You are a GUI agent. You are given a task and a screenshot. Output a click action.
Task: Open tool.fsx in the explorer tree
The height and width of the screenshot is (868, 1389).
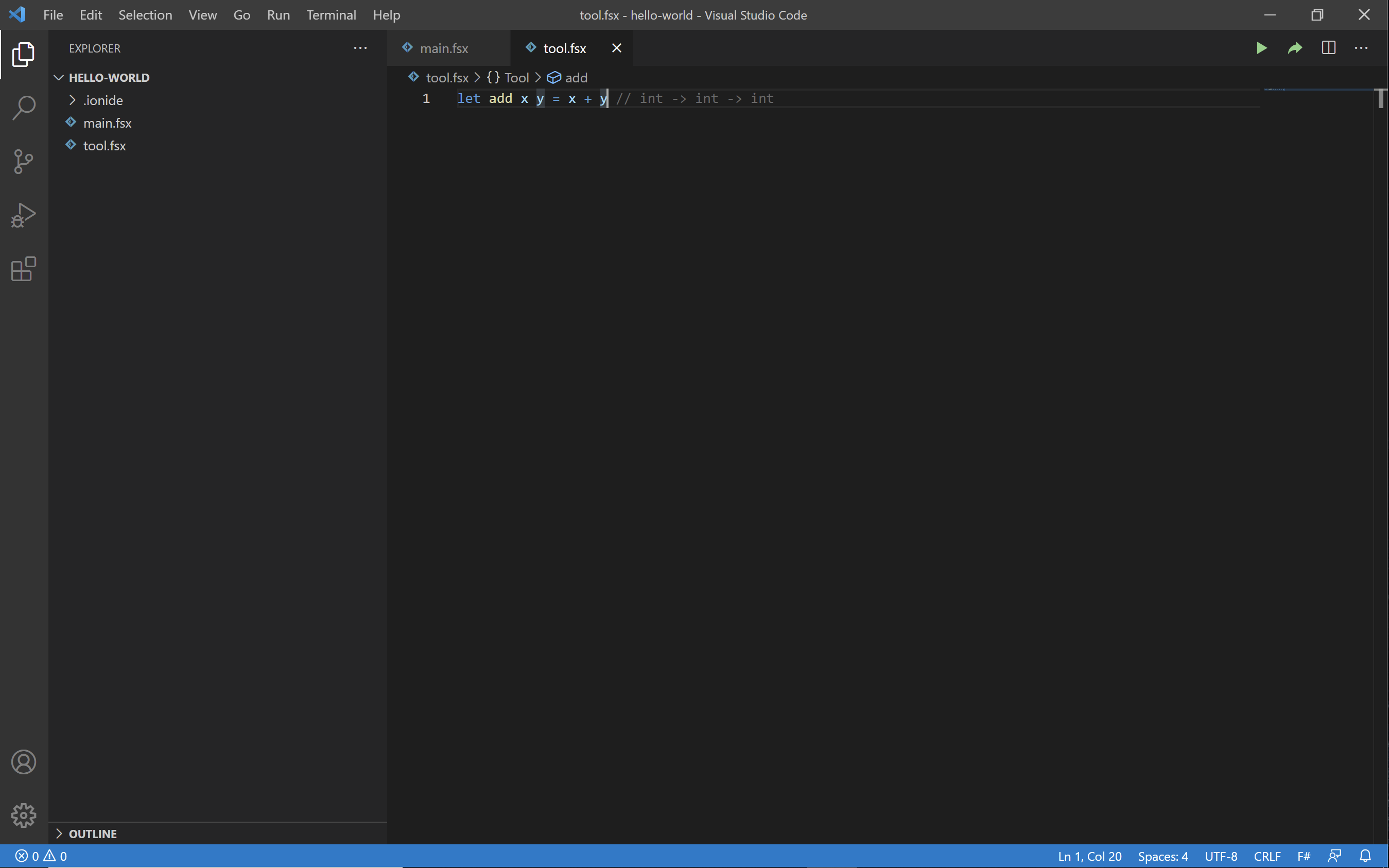104,146
